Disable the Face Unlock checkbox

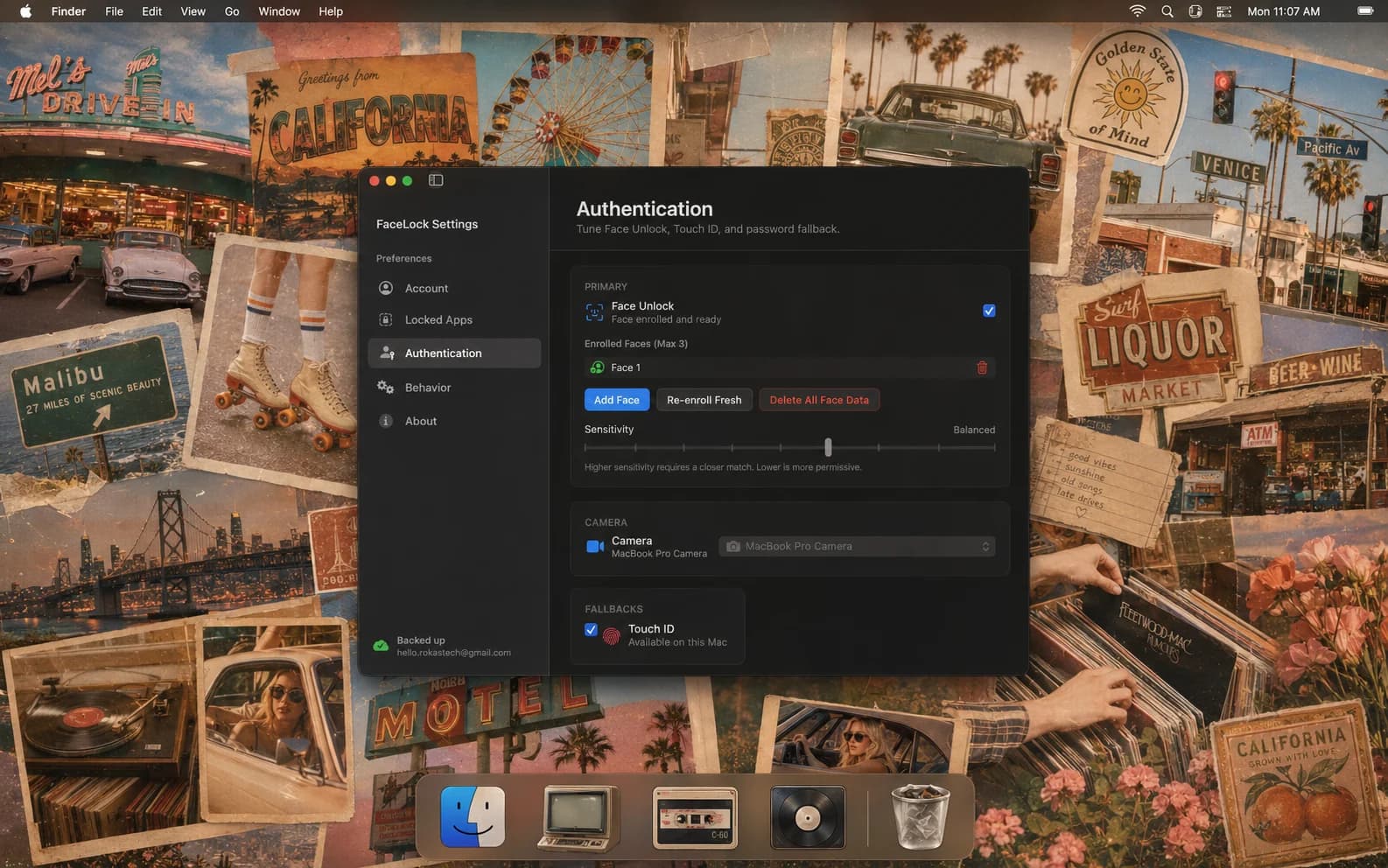coord(989,311)
